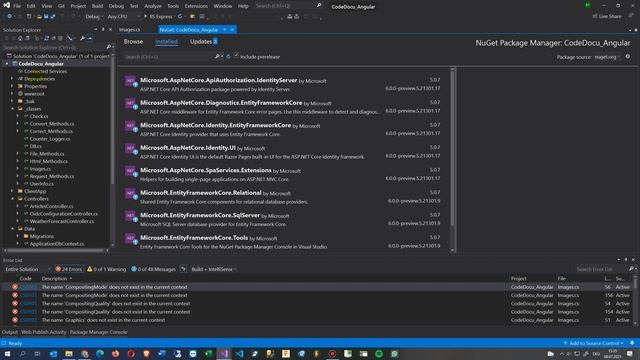Click the top-bar search magnifier icon
The width and height of the screenshot is (640, 360).
point(319,6)
